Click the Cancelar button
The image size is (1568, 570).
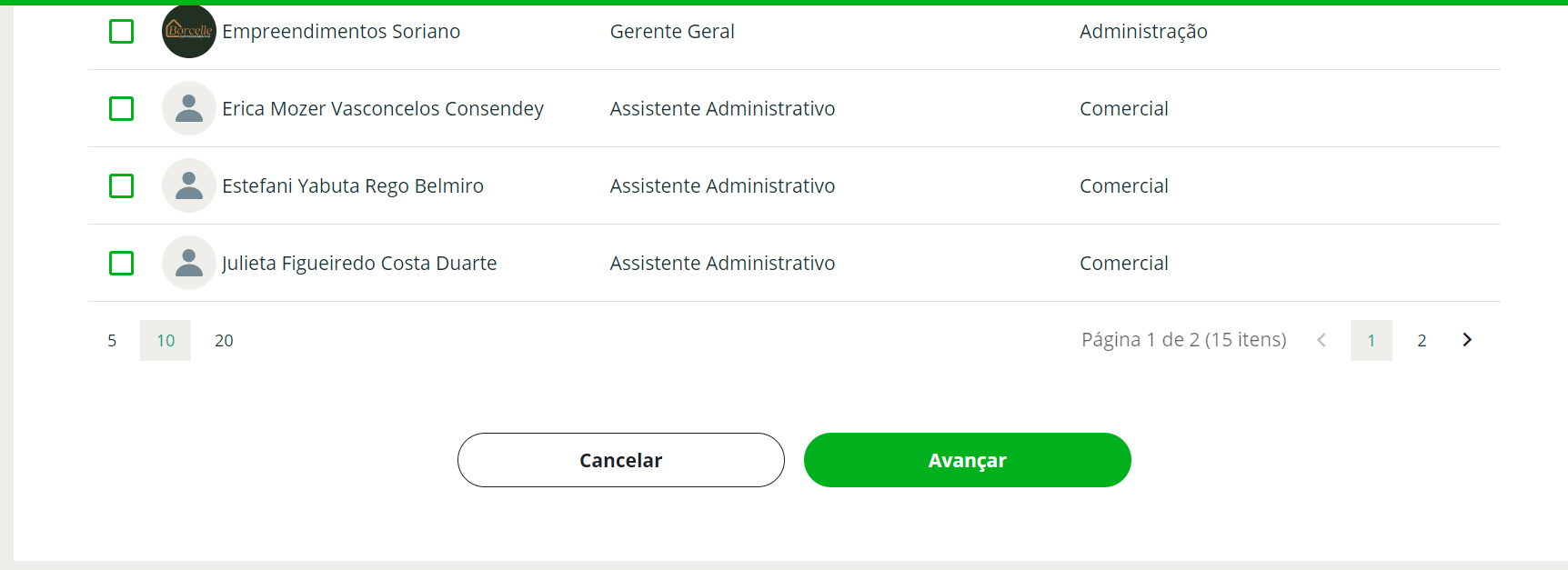click(620, 460)
